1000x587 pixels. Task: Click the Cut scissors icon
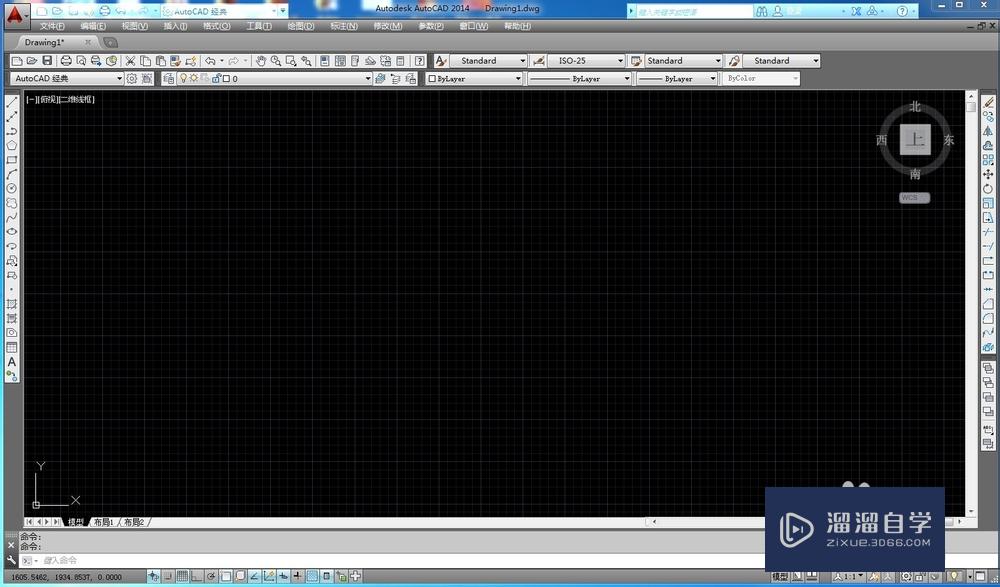click(130, 61)
